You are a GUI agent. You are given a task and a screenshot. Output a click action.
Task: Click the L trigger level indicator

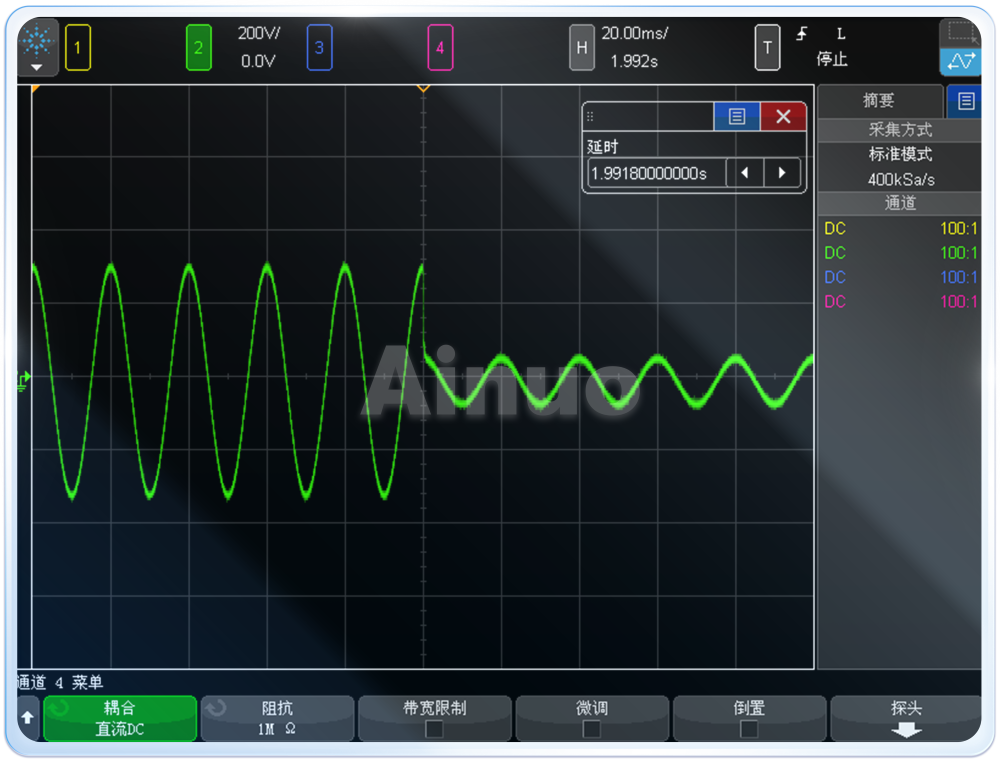[x=841, y=34]
